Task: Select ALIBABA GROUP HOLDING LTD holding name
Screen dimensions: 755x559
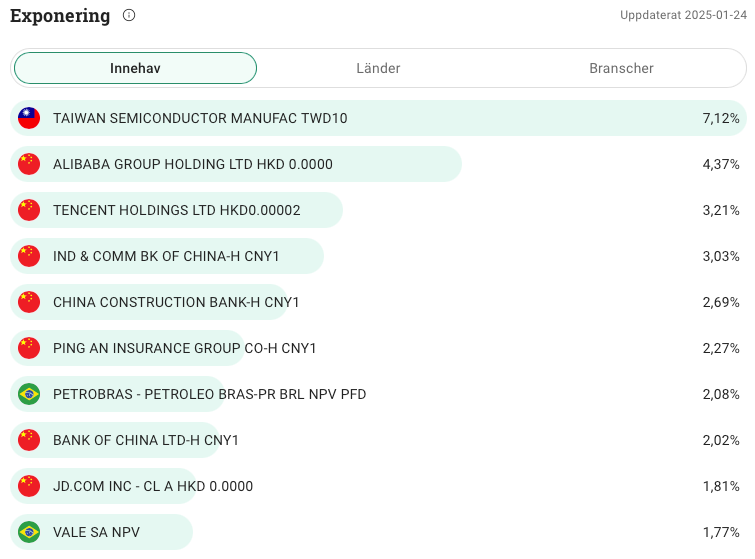Action: [x=193, y=164]
